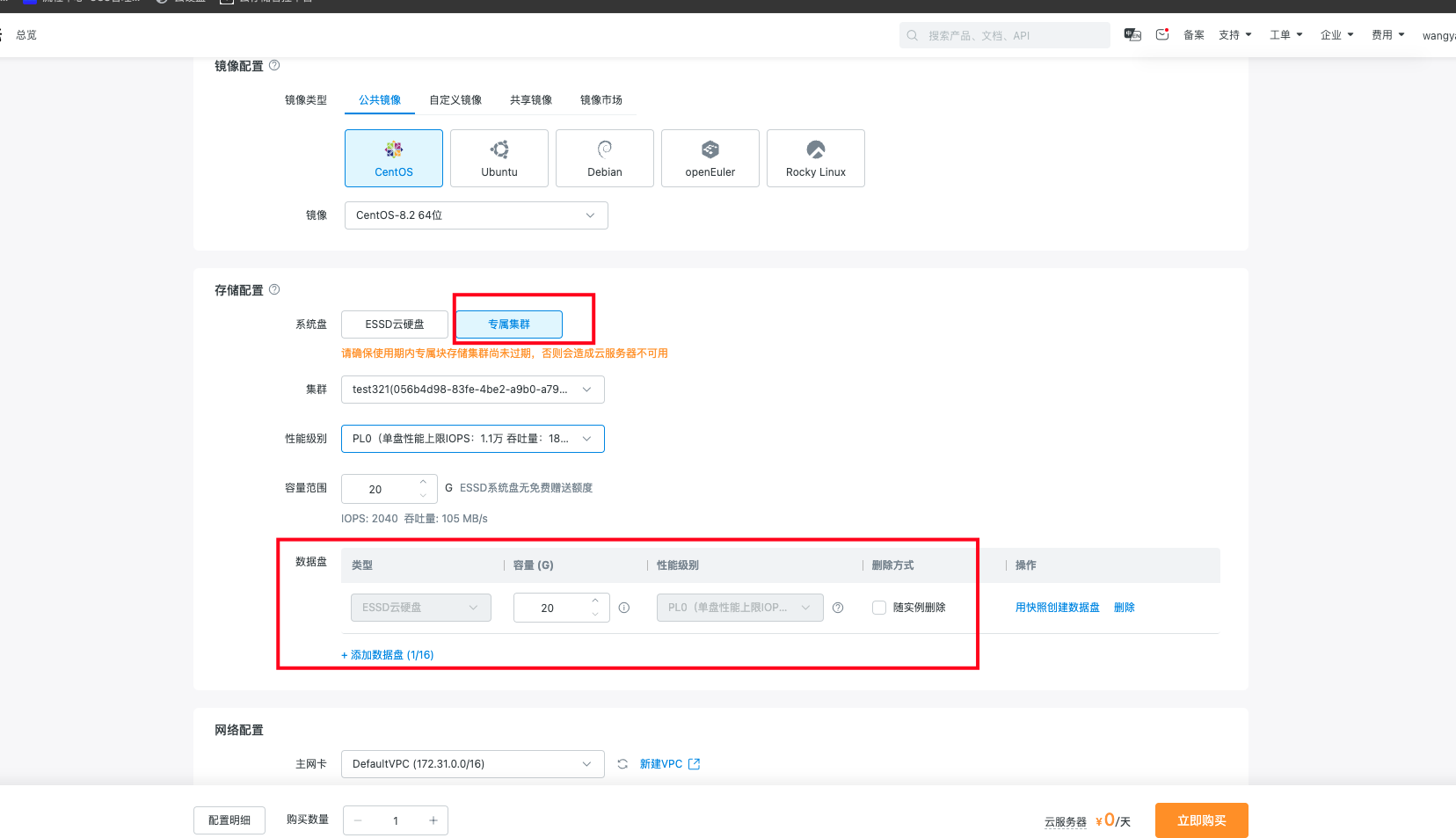Open the CentOS-8.2 64位 image dropdown
Screen dimensions: 1456x838
(476, 215)
